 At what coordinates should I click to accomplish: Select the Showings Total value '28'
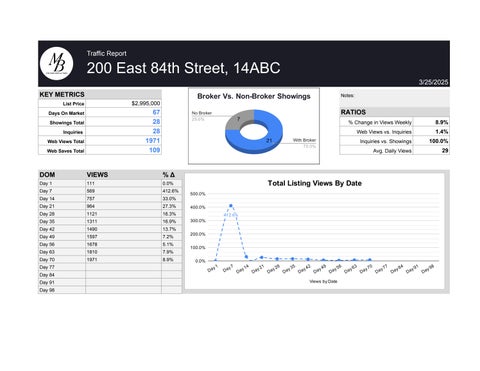(x=156, y=122)
